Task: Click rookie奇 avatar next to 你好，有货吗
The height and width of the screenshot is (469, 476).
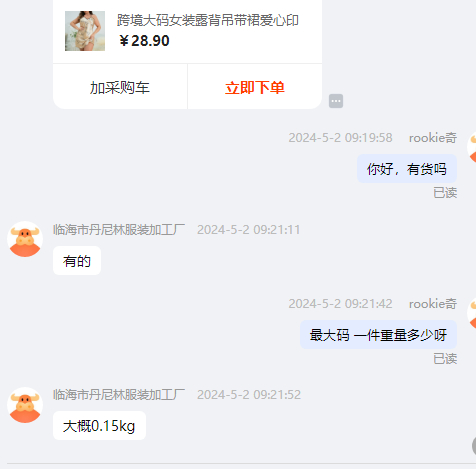Action: [472, 147]
